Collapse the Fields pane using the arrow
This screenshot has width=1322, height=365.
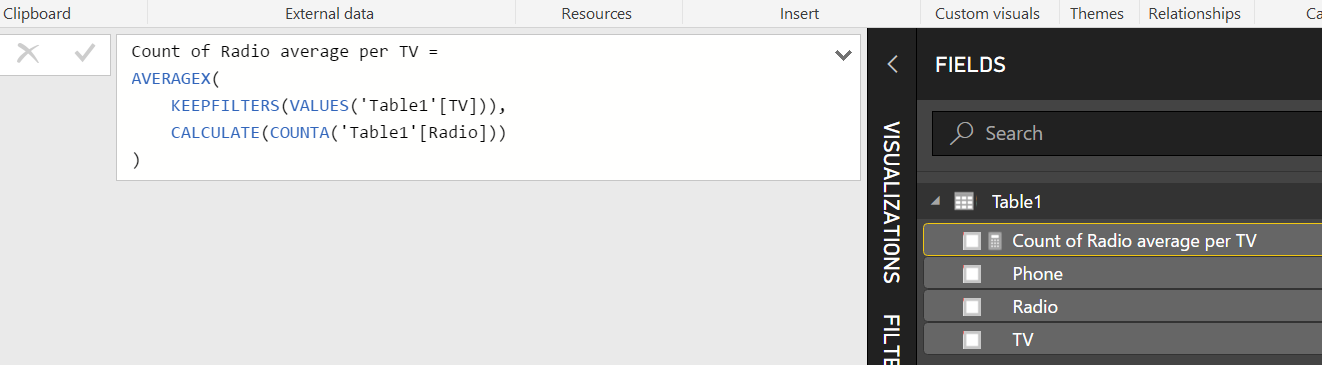pos(893,65)
